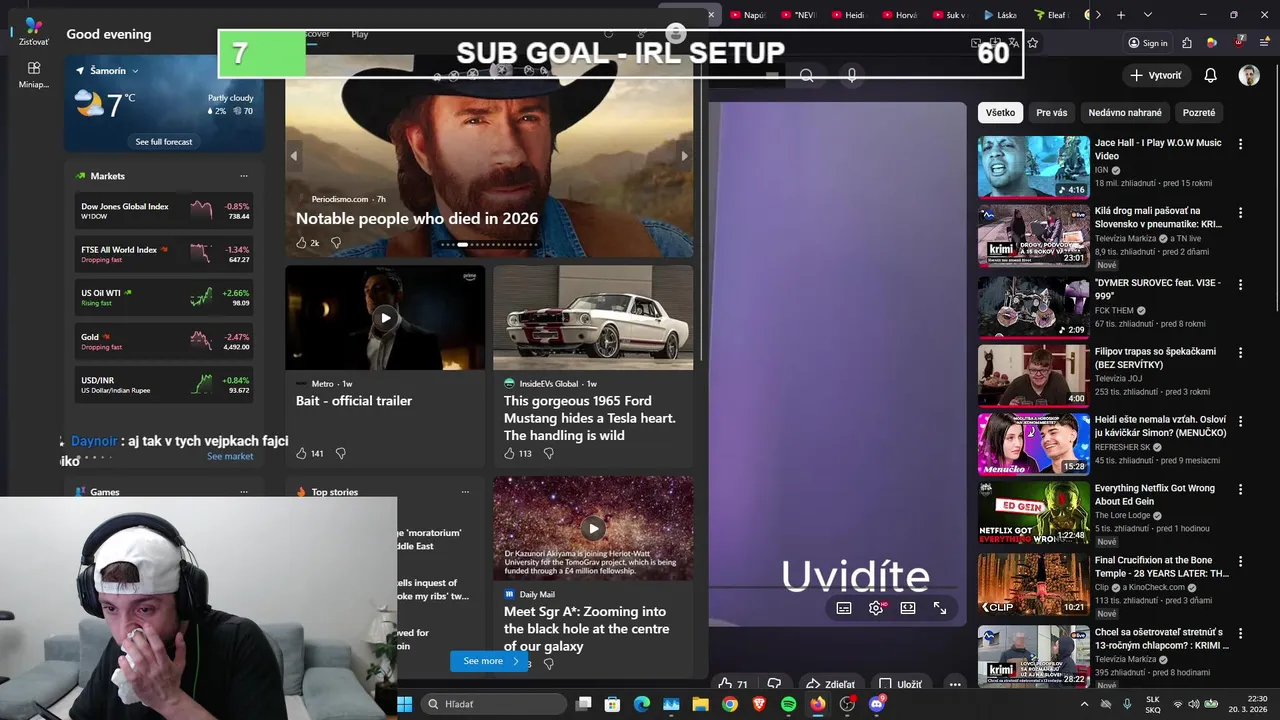
Task: Open the USD/INR currency row
Action: [165, 385]
